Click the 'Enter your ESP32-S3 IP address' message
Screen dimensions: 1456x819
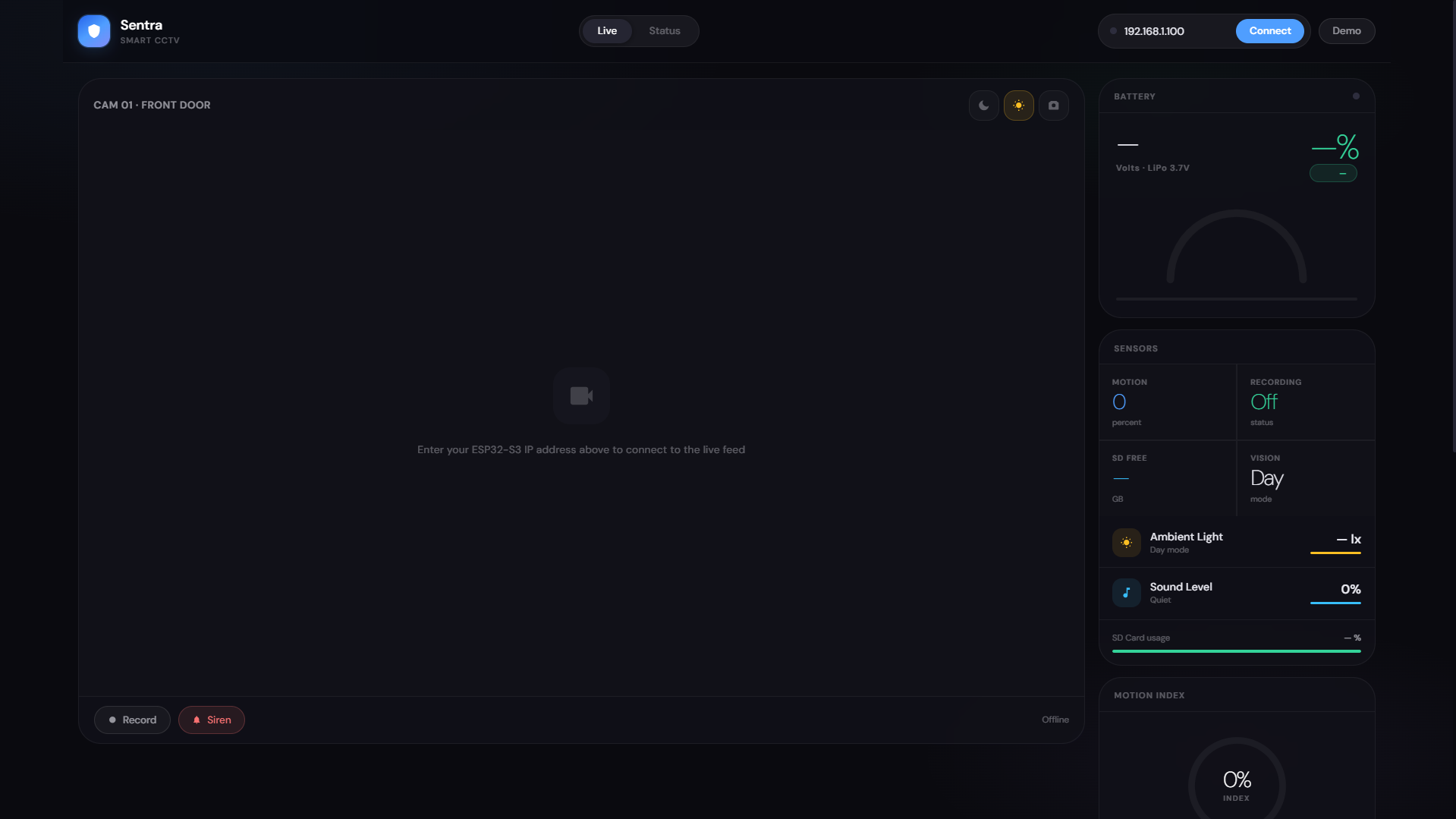(x=581, y=450)
